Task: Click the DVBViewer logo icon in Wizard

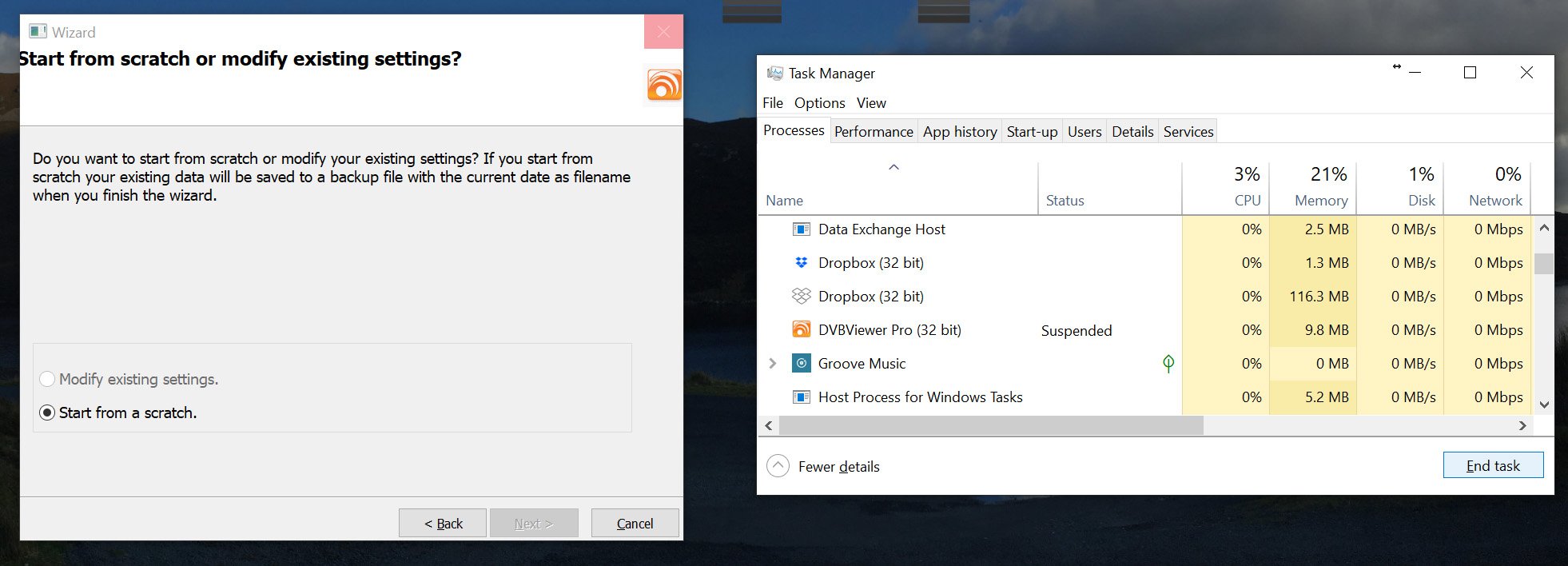Action: point(664,85)
